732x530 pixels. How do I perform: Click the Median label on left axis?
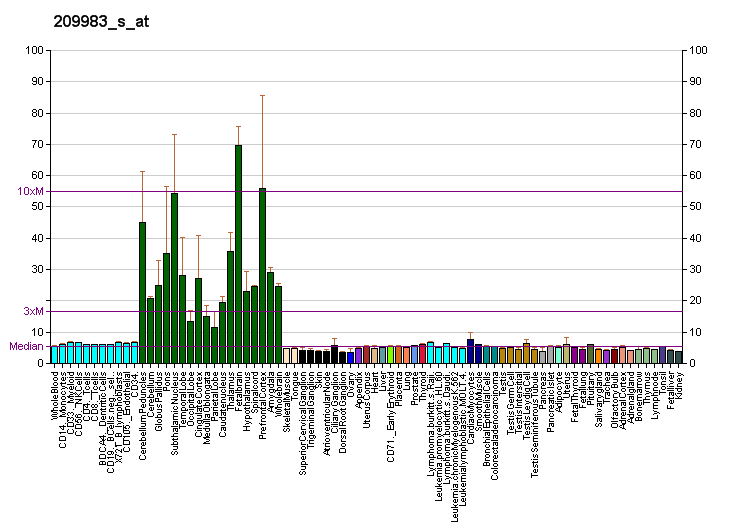(x=26, y=346)
